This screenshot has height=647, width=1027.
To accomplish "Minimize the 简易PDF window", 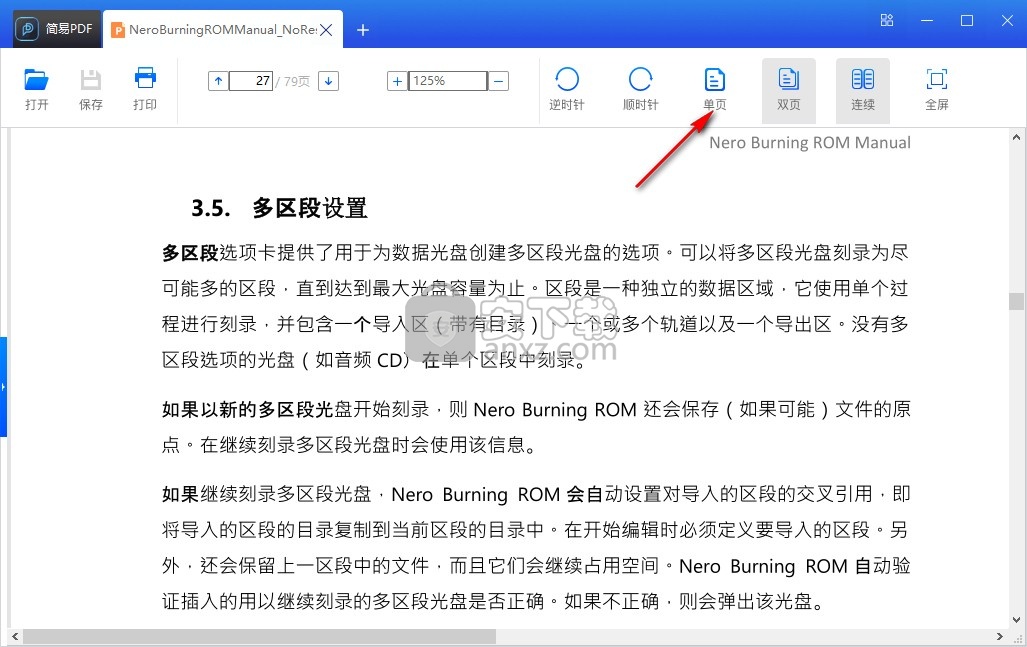I will 927,20.
